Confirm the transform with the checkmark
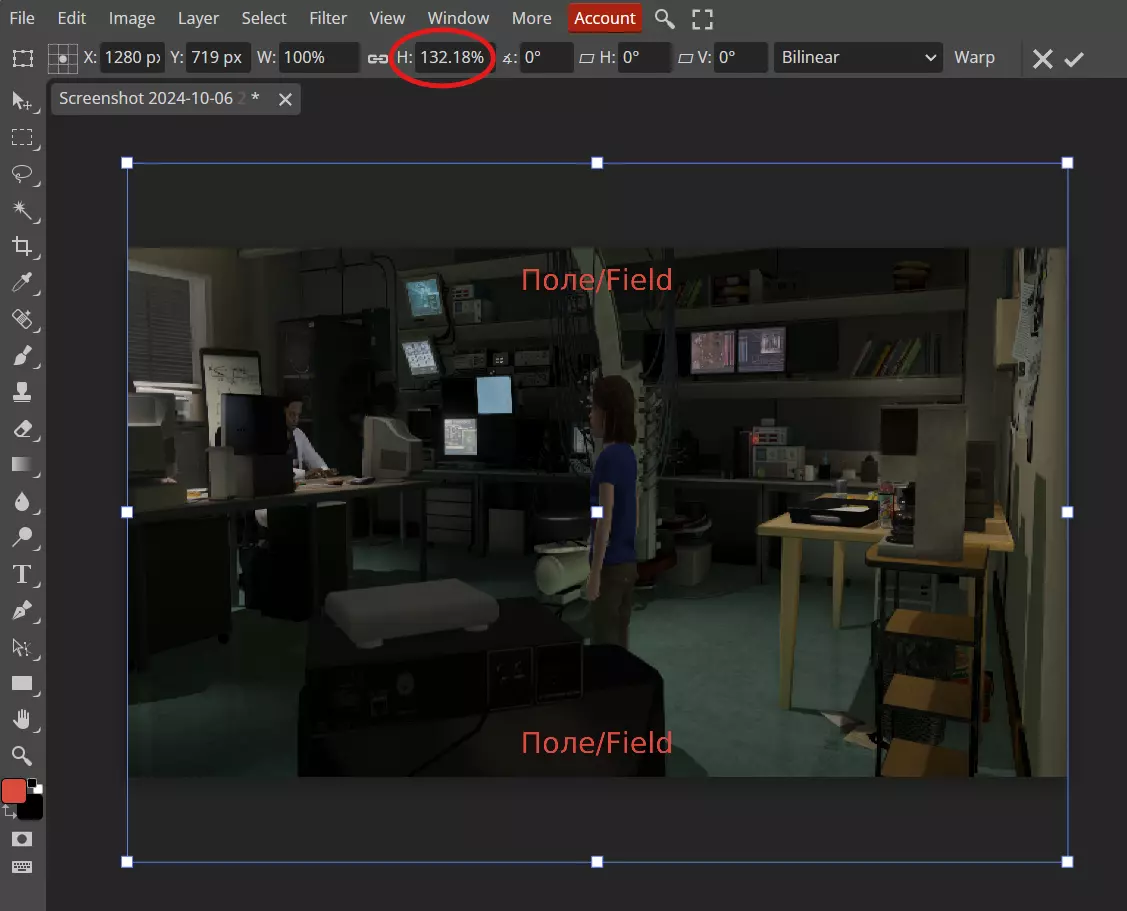The image size is (1127, 911). 1074,59
